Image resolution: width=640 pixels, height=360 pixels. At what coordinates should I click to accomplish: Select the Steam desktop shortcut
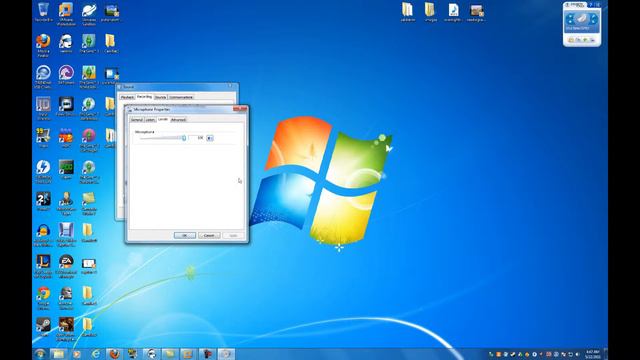click(43, 327)
